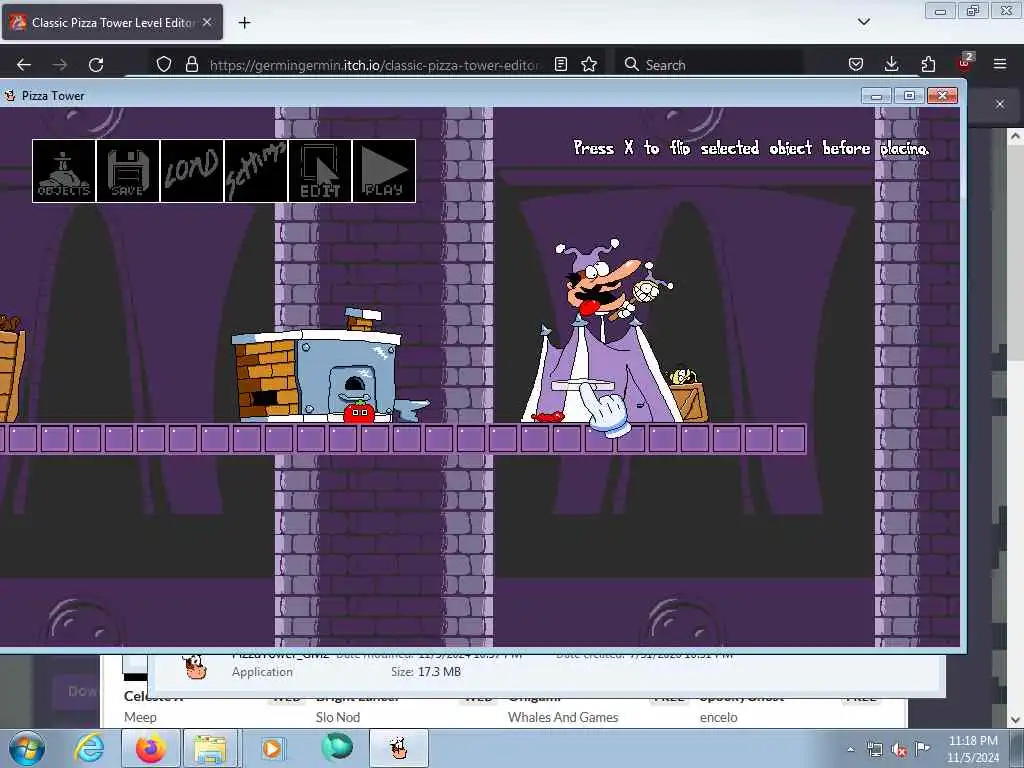Image resolution: width=1024 pixels, height=768 pixels.
Task: Close the Classic Pizza Tower tab
Action: [207, 22]
